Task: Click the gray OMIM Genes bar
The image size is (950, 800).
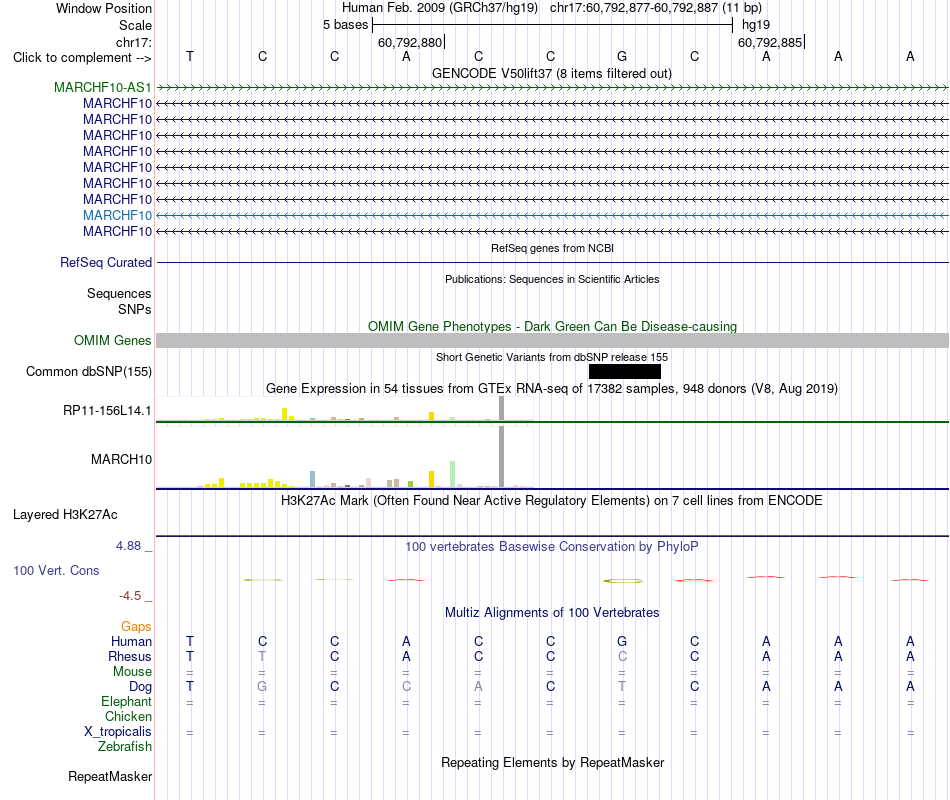Action: click(x=552, y=340)
